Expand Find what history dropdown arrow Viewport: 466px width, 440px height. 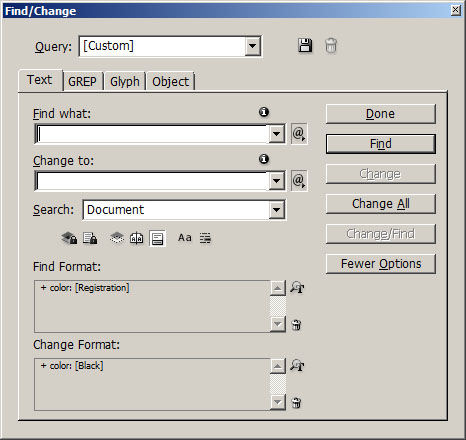tap(276, 134)
